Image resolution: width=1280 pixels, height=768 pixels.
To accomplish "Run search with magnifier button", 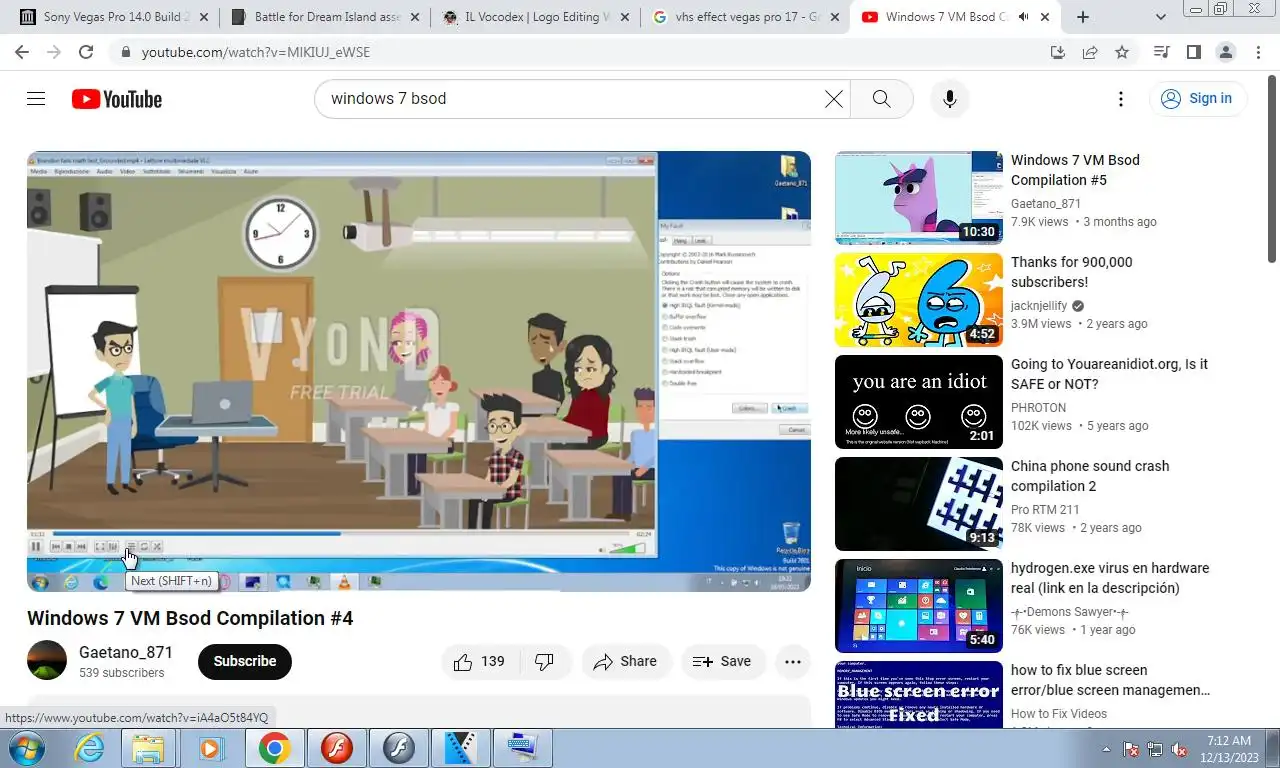I will [x=881, y=98].
